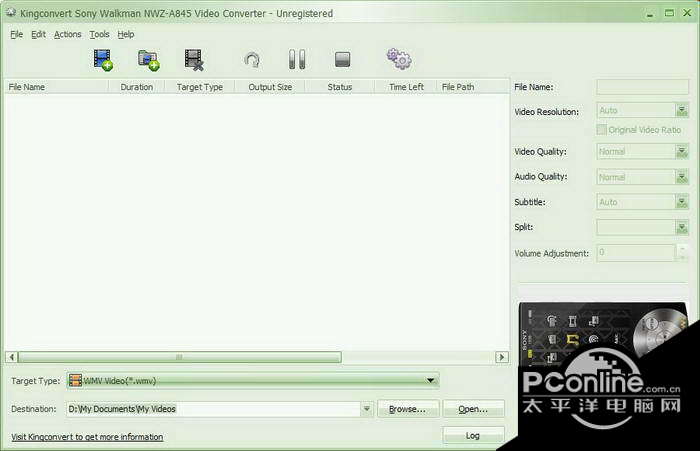Click the Status column header
The image size is (700, 451).
tap(340, 87)
